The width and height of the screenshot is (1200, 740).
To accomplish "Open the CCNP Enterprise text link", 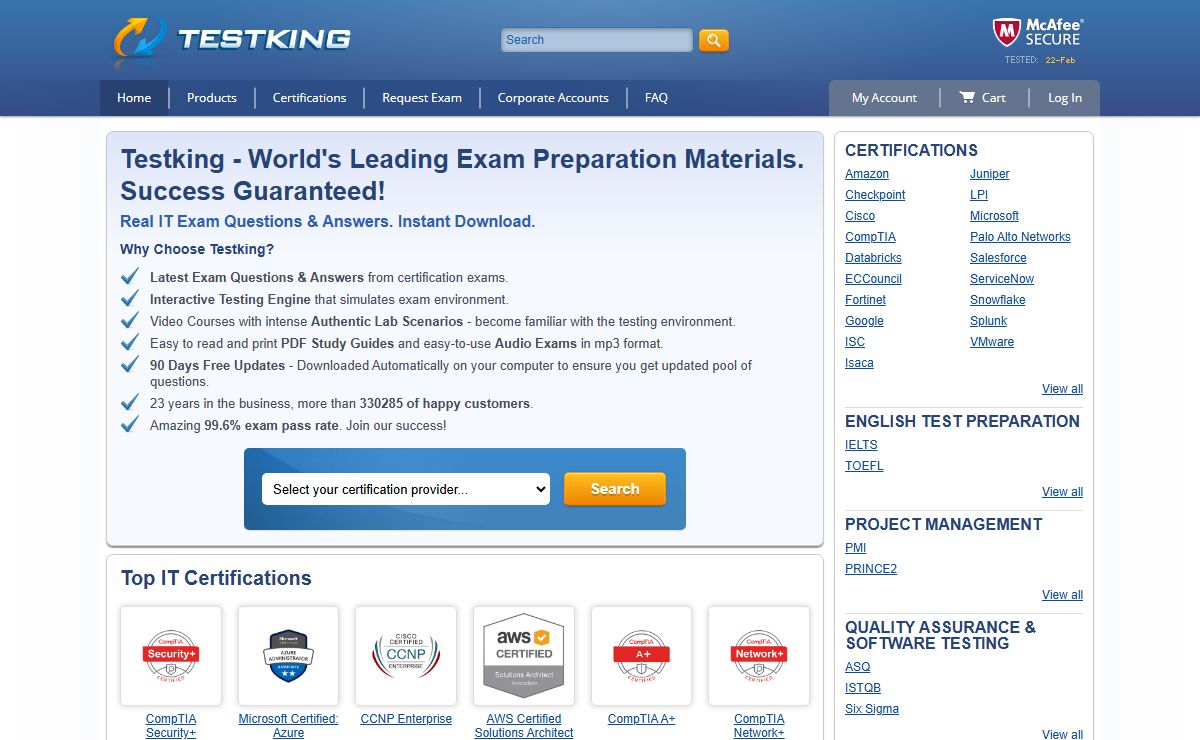I will click(x=406, y=719).
